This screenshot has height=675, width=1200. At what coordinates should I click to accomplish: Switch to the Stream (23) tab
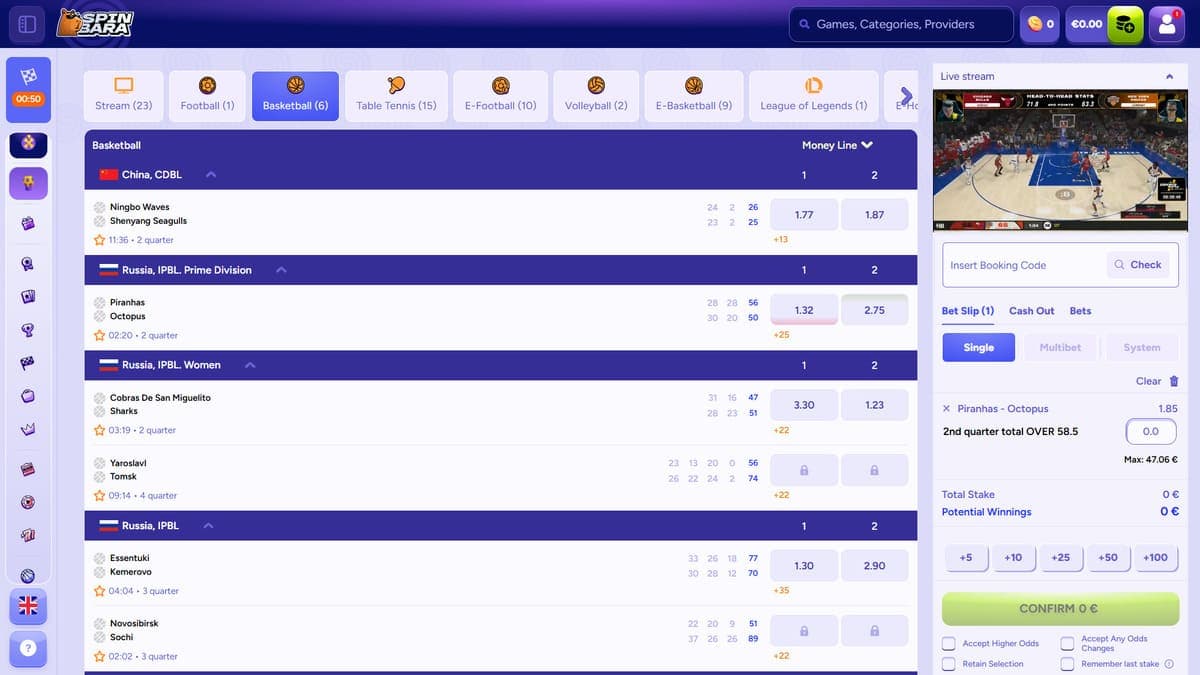(124, 96)
